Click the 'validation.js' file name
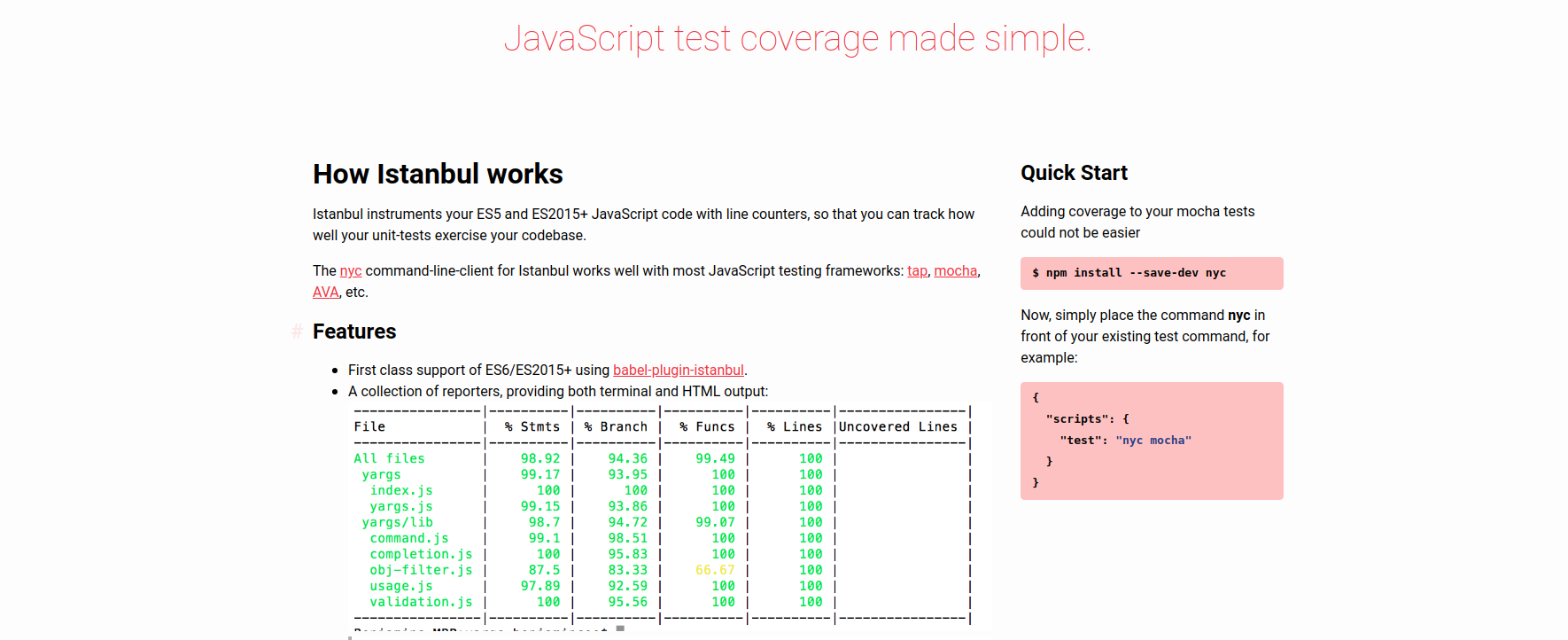The image size is (1568, 640). pyautogui.click(x=421, y=602)
